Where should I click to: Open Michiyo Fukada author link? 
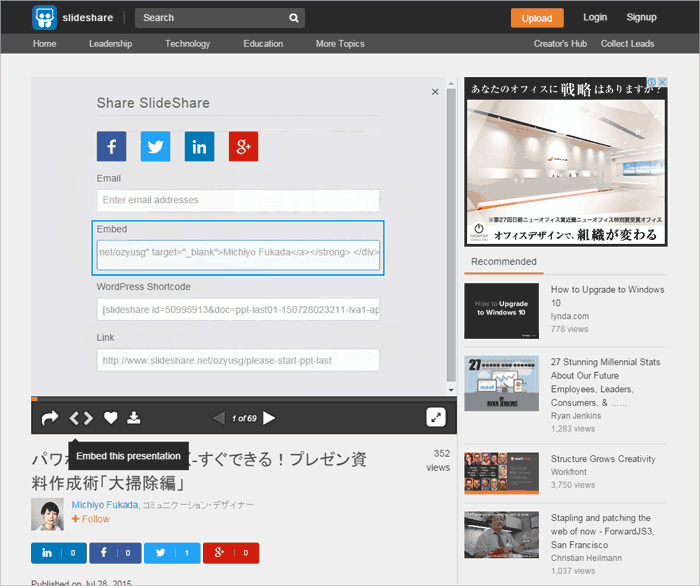105,505
